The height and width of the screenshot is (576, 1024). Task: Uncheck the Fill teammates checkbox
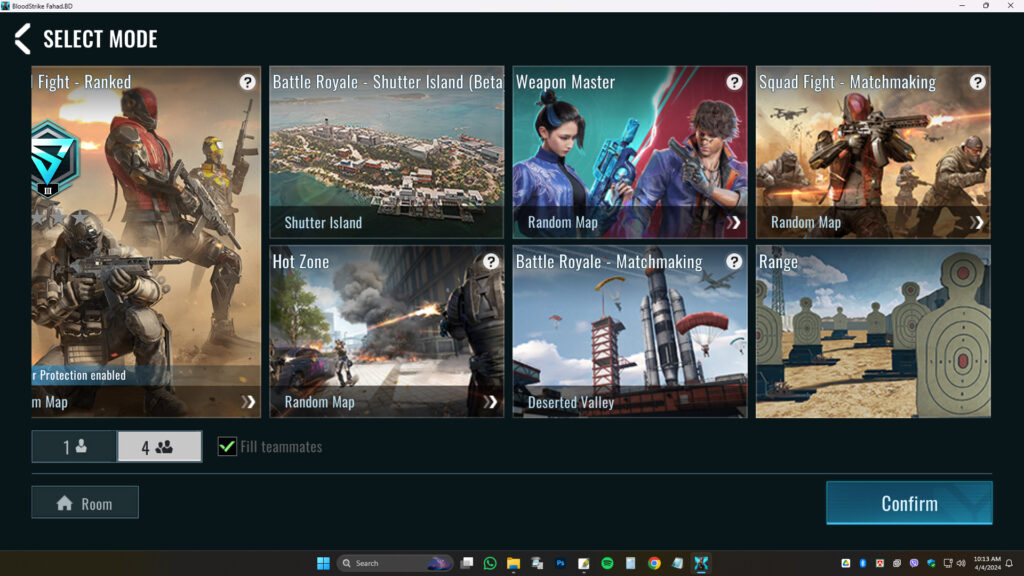[x=227, y=447]
